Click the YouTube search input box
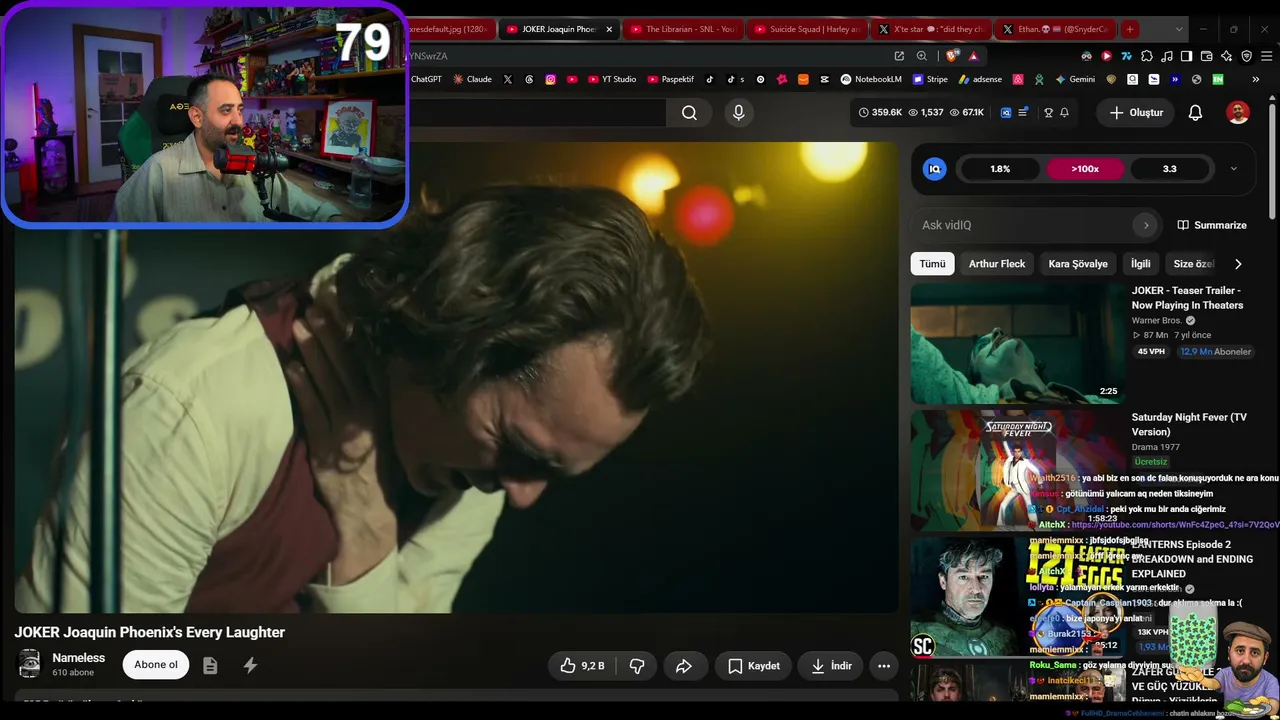Screen dimensions: 1280x720 coord(538,113)
